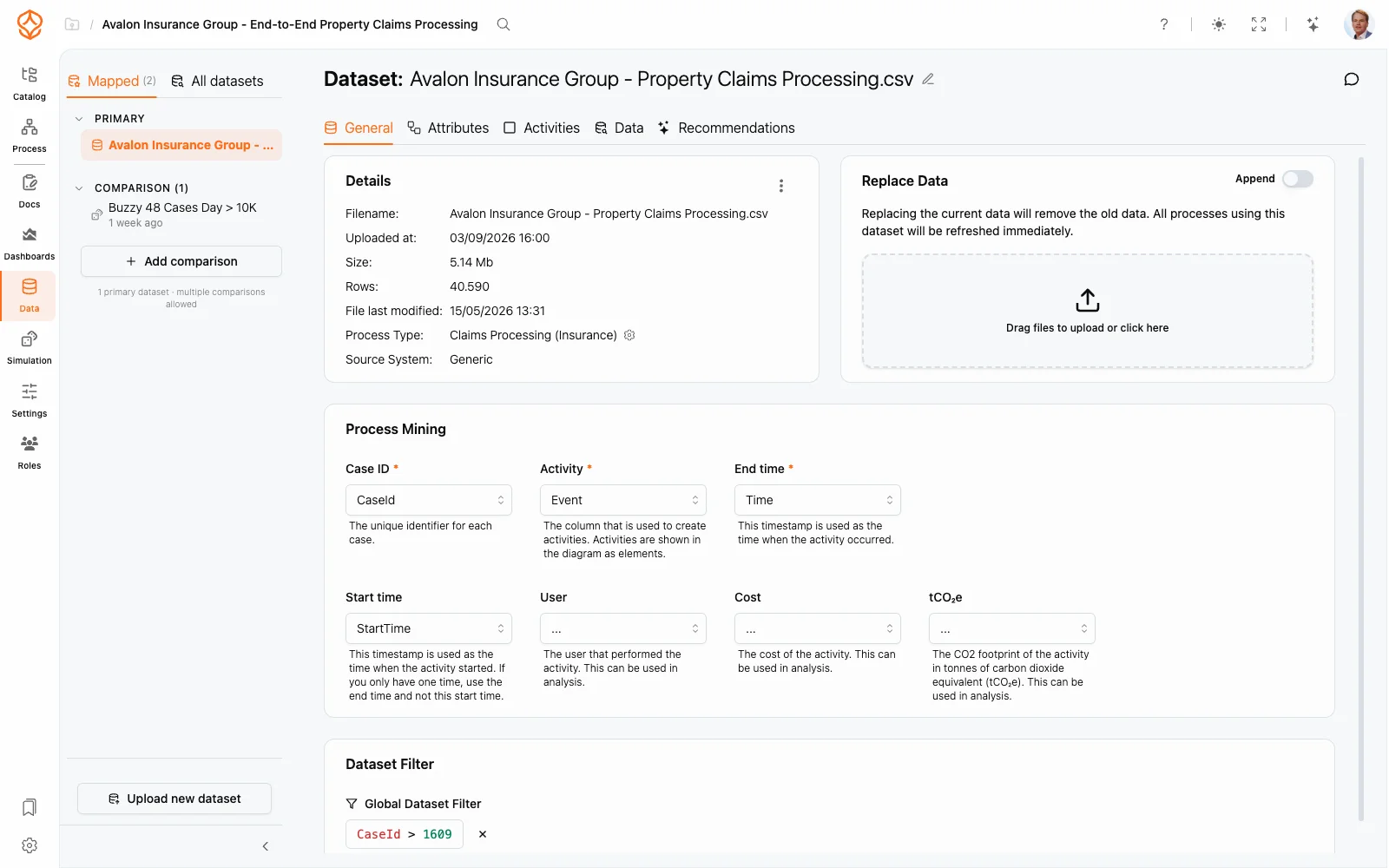Image resolution: width=1389 pixels, height=868 pixels.
Task: Open the tCO₂e column dropdown
Action: [1012, 628]
